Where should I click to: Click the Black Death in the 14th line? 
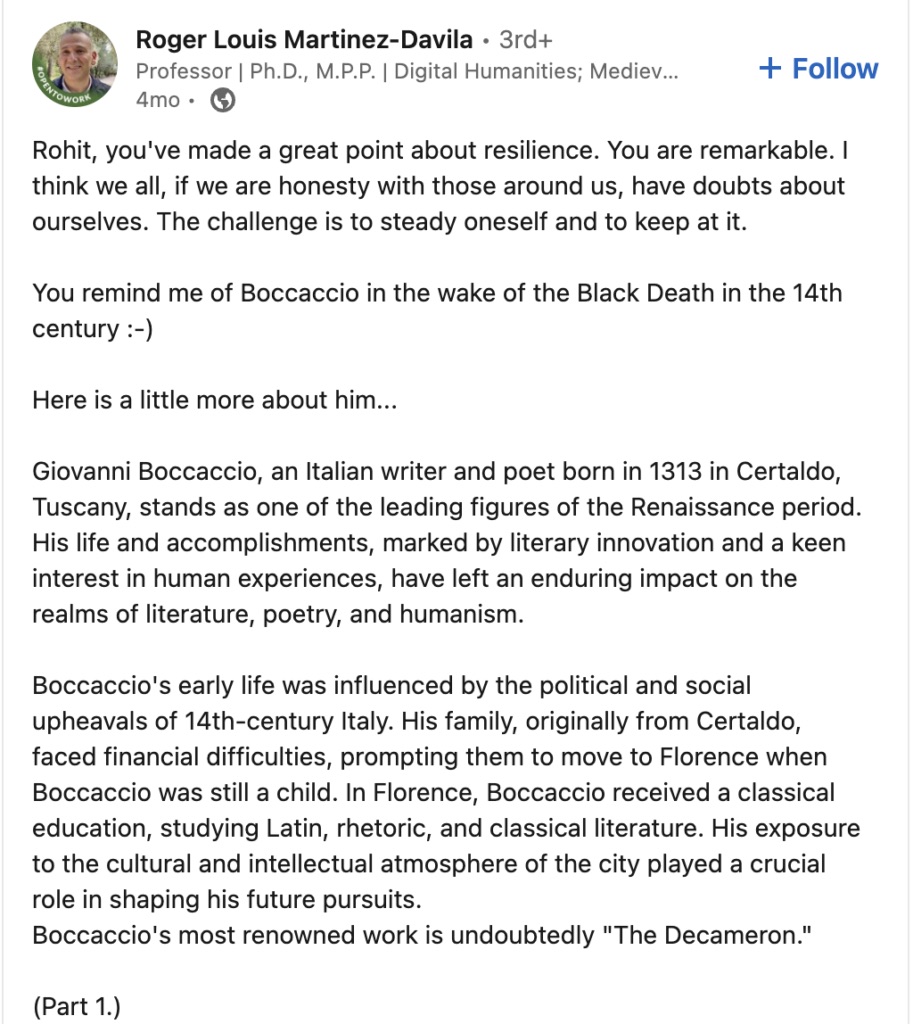tap(709, 293)
